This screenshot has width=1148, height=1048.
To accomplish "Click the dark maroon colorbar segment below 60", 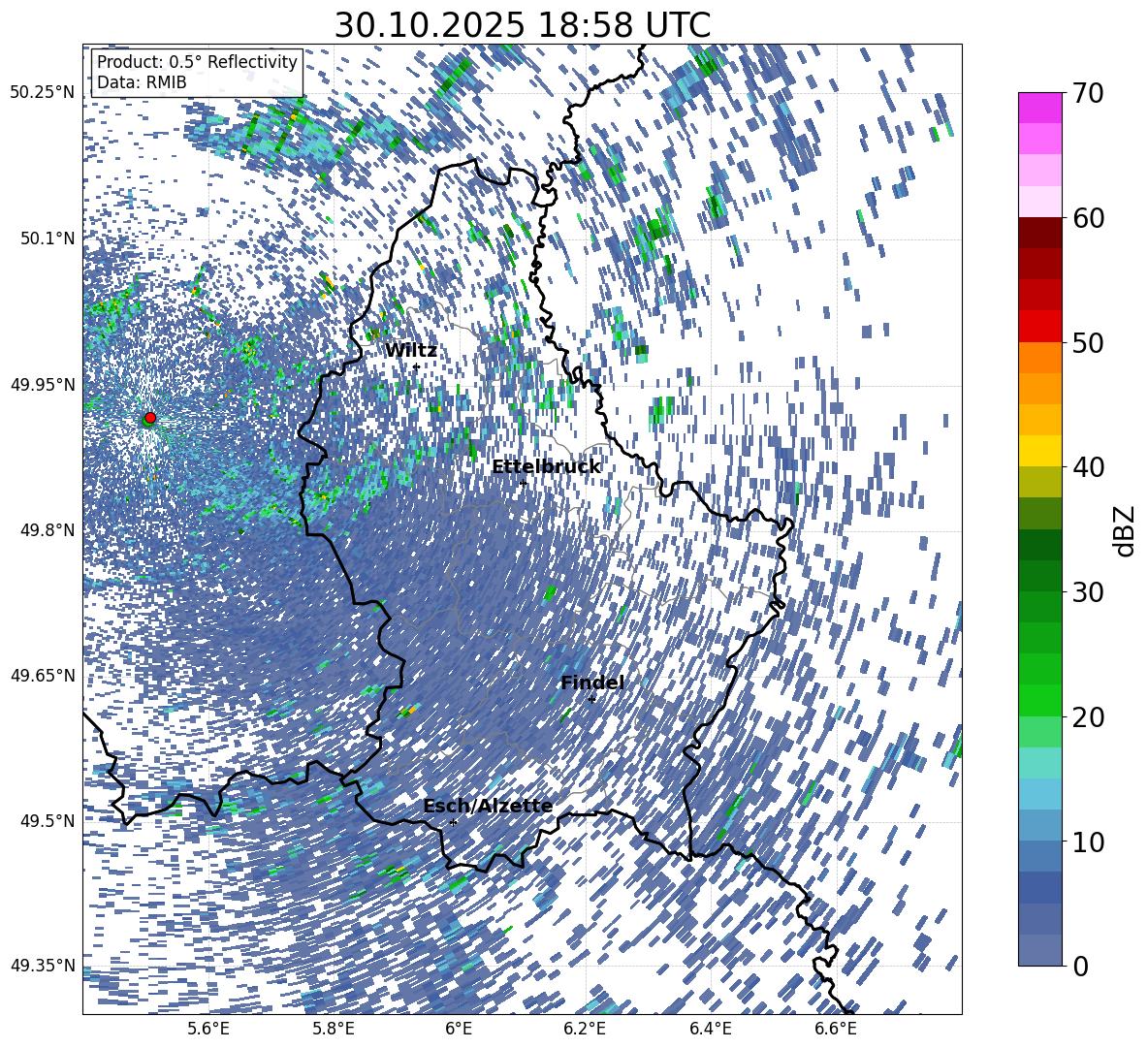I will 1039,233.
